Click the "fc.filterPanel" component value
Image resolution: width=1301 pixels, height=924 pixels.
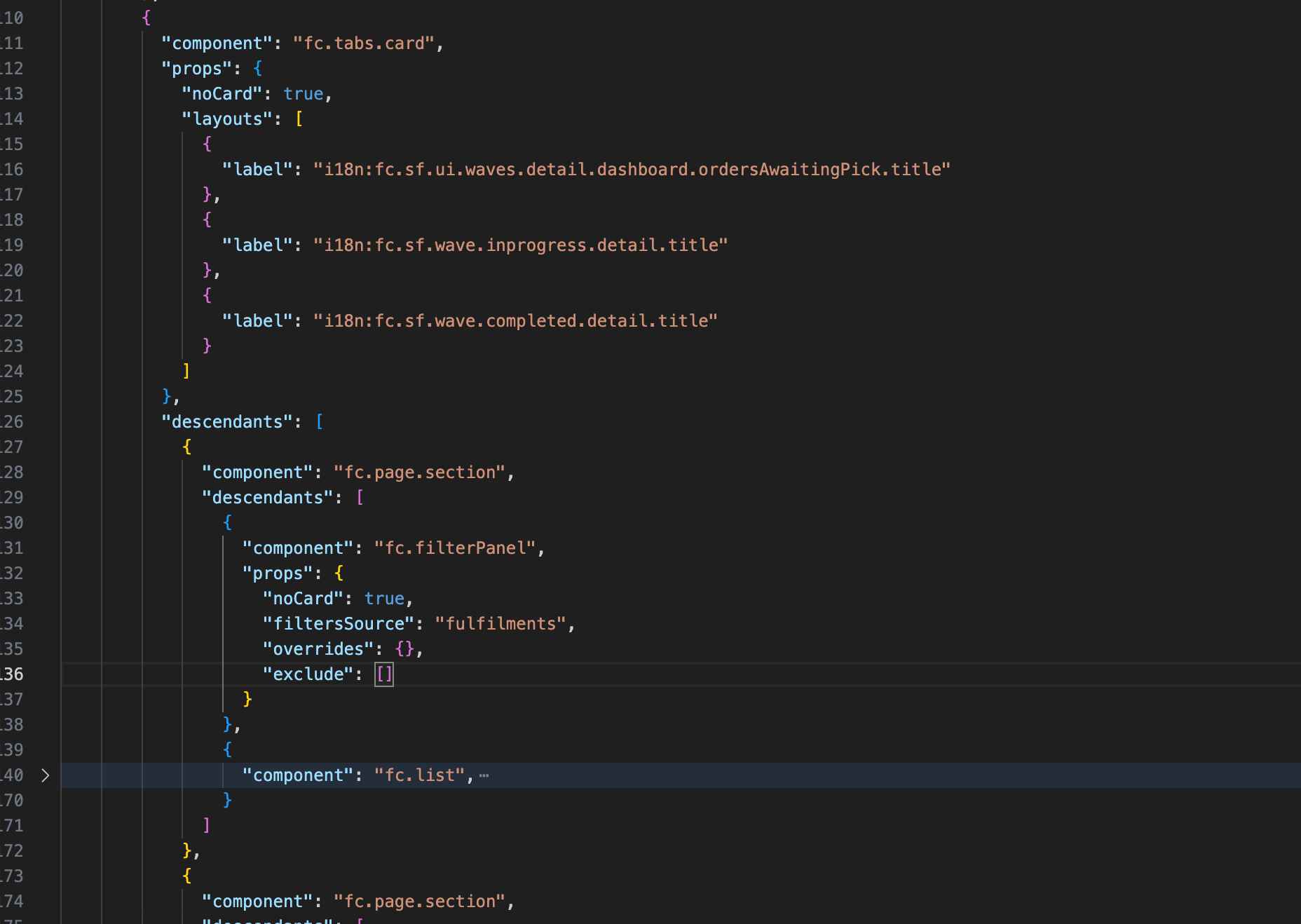click(x=455, y=548)
